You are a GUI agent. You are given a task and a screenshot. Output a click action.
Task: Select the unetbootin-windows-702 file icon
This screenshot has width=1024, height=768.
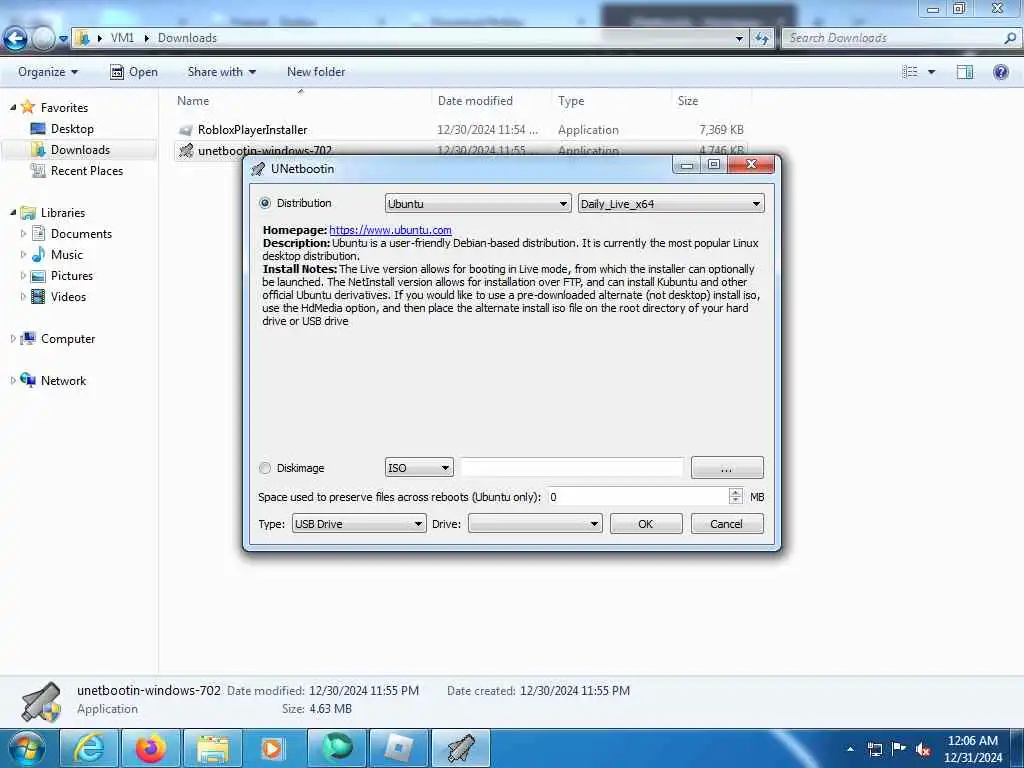(x=186, y=150)
